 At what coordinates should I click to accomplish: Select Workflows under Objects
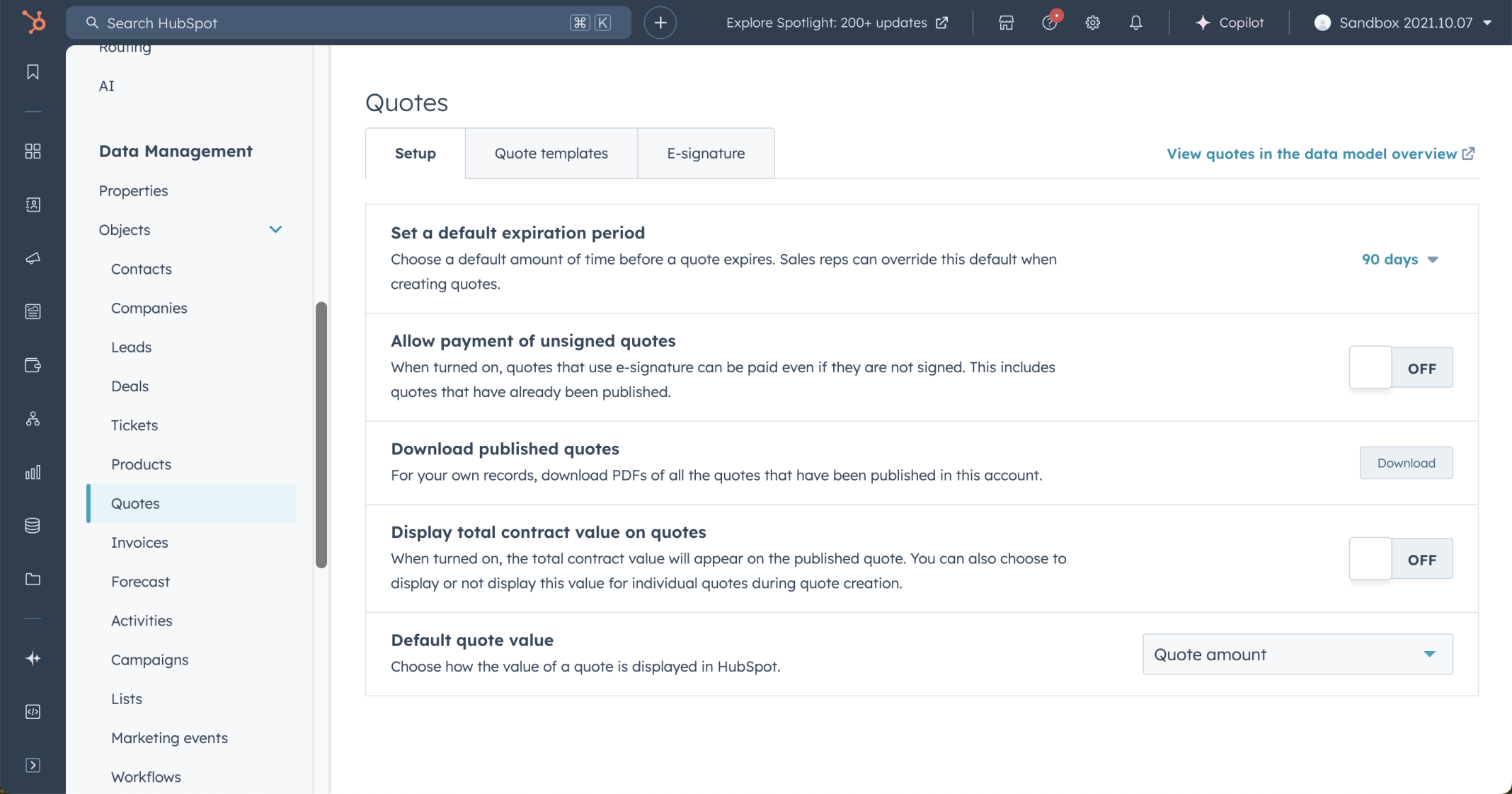(146, 777)
